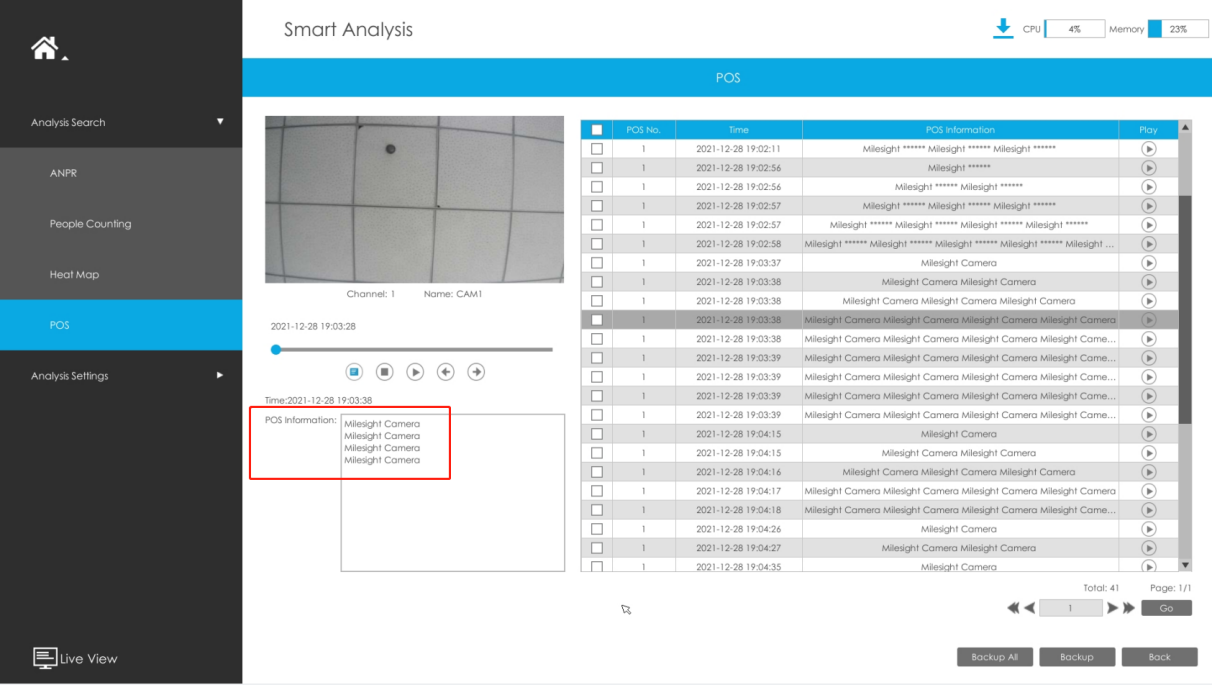The height and width of the screenshot is (685, 1212).
Task: Play the 19:04:16 POS record
Action: pos(1148,472)
